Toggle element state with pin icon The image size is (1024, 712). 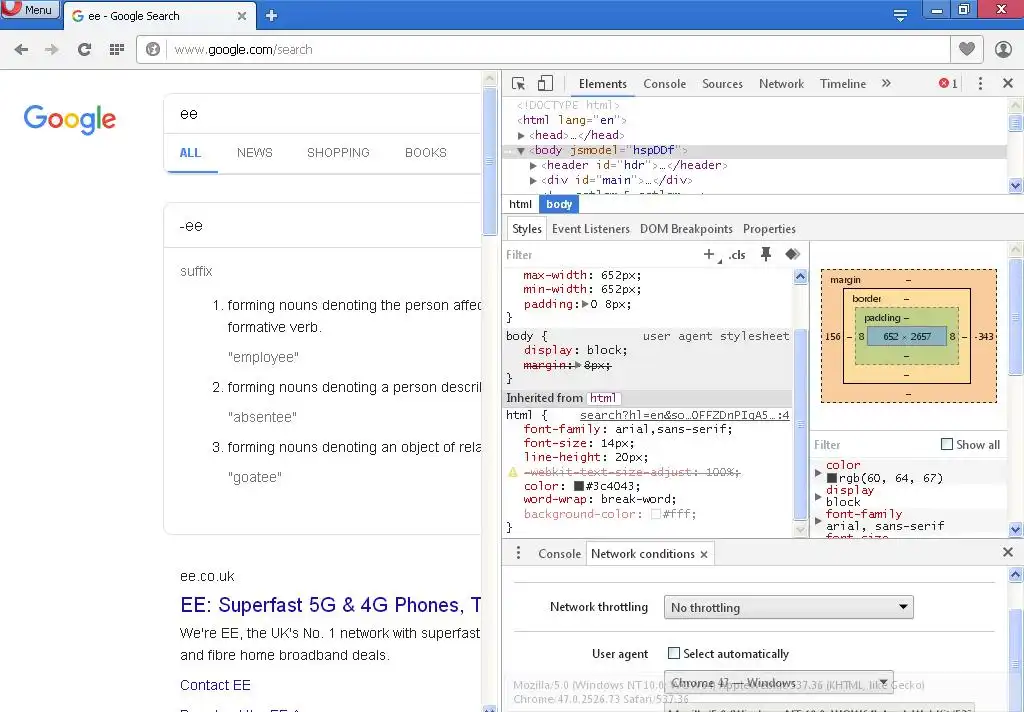click(x=766, y=254)
